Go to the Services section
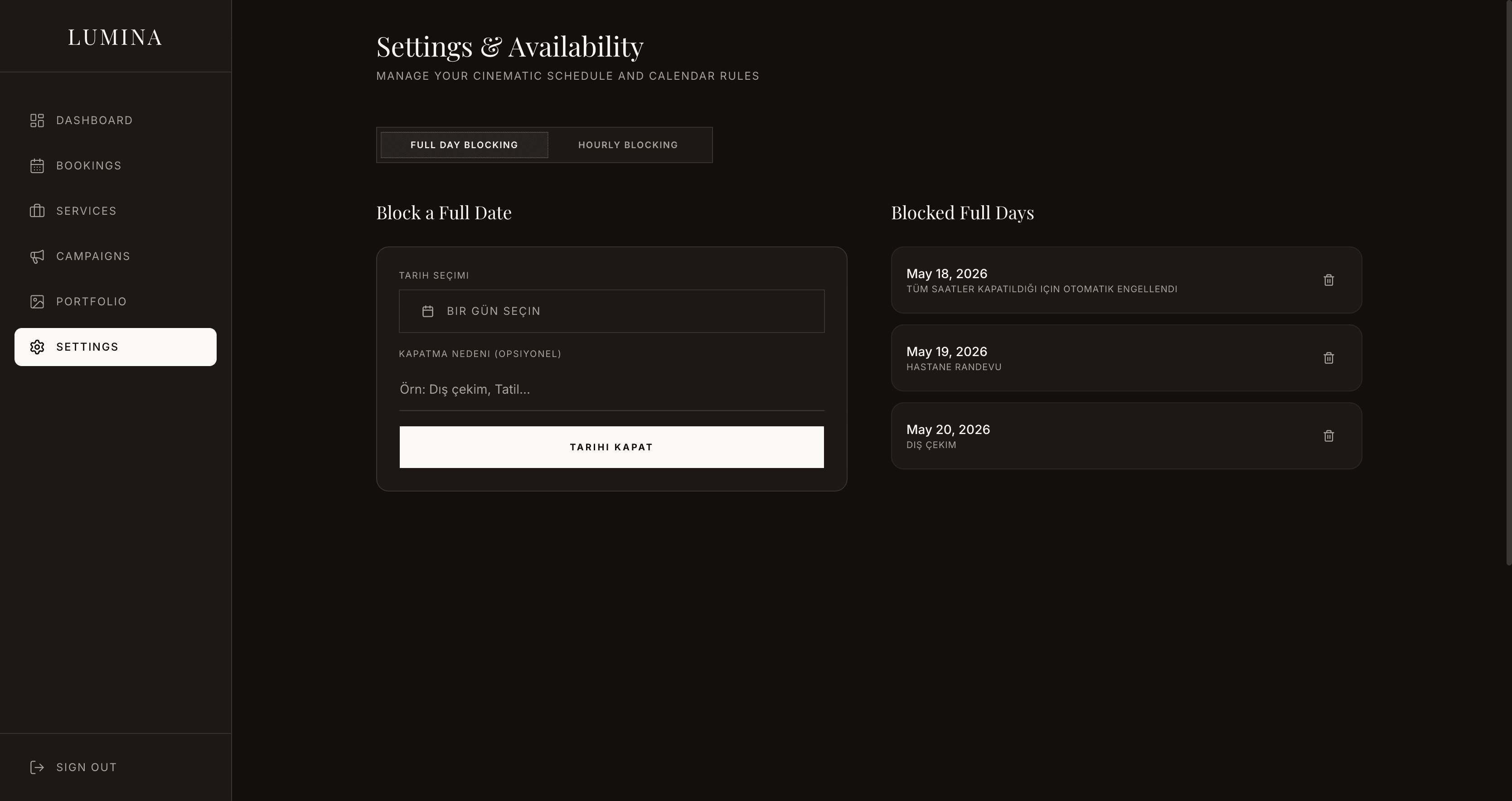Viewport: 1512px width, 801px height. click(116, 211)
